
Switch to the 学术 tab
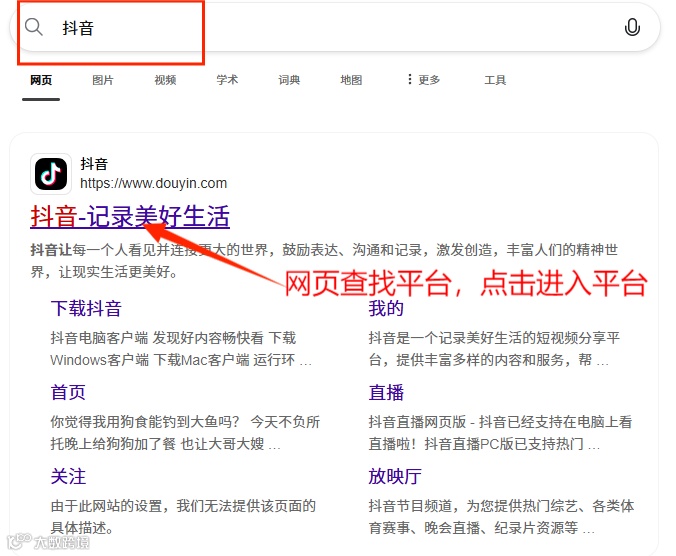(227, 80)
